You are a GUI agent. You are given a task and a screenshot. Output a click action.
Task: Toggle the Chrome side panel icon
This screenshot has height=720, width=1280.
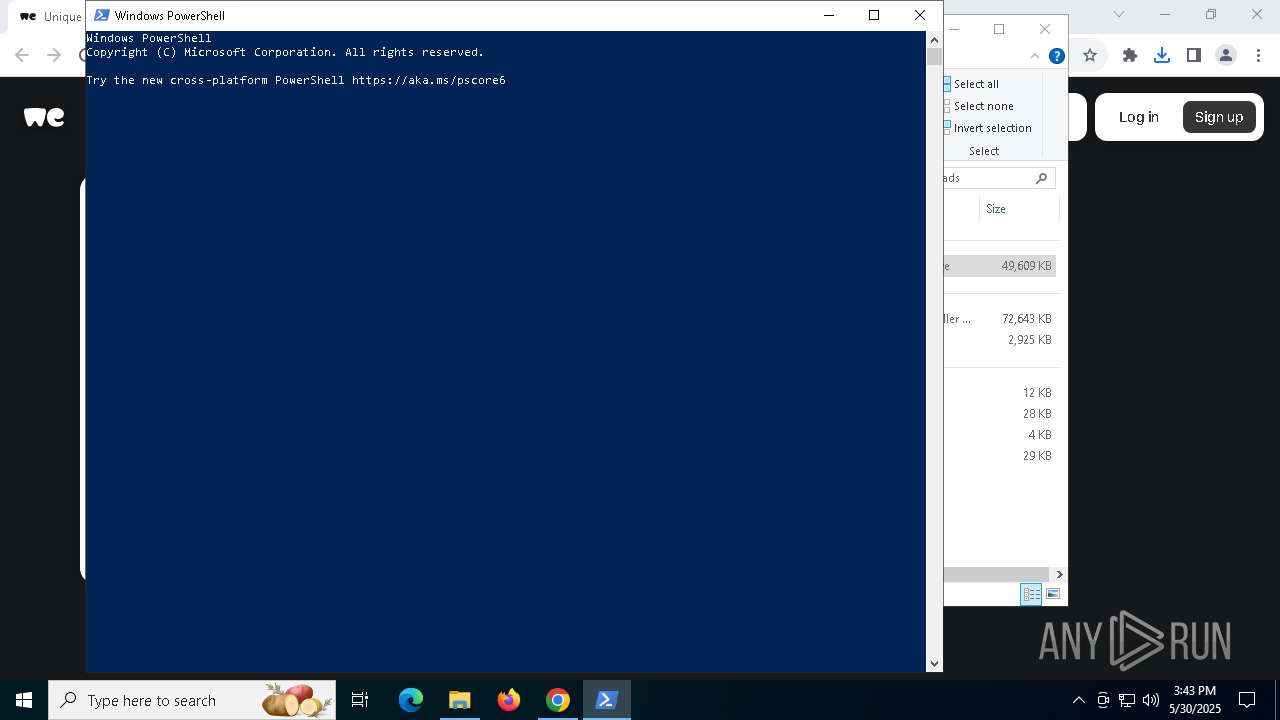(x=1194, y=56)
